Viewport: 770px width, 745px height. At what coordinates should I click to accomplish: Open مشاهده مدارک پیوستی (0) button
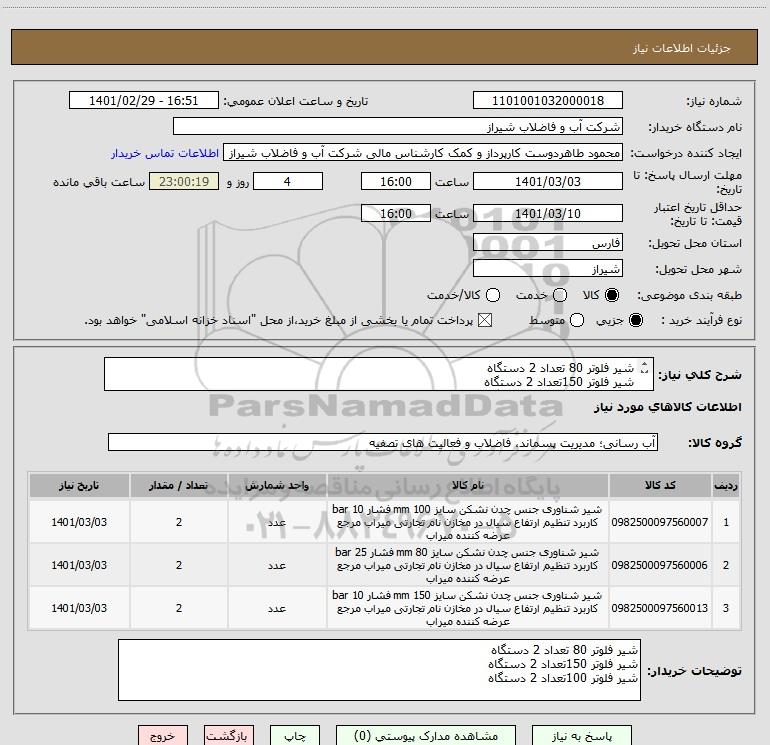(x=426, y=736)
